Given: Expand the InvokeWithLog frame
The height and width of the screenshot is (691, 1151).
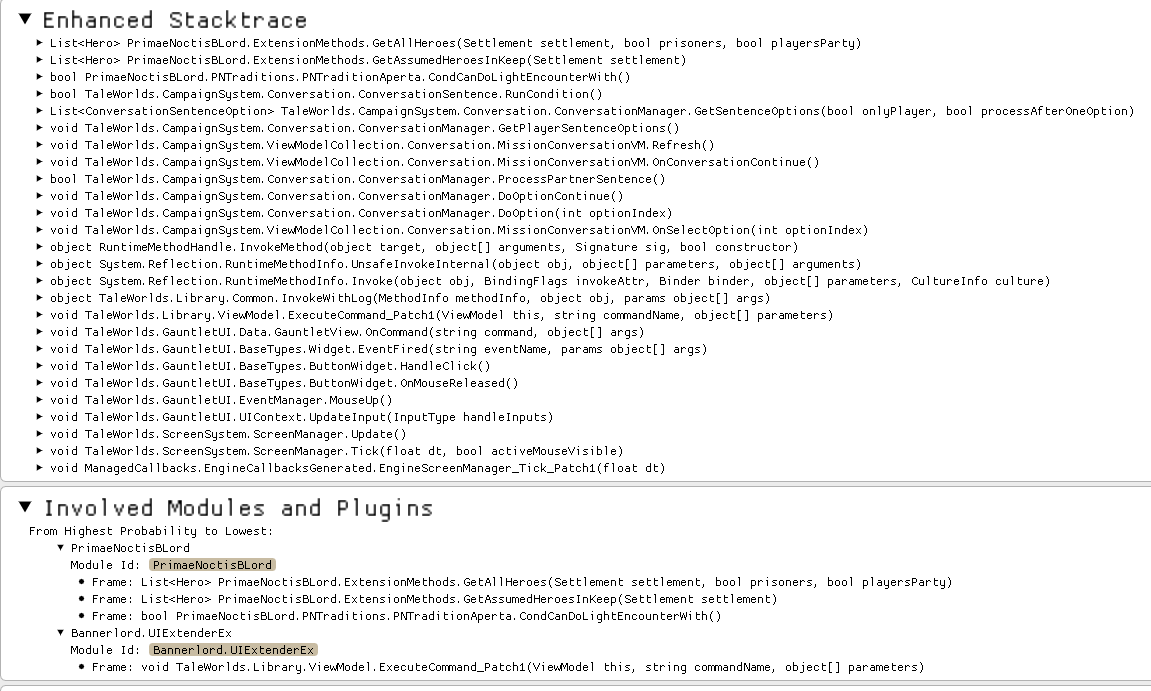Looking at the screenshot, I should (x=40, y=298).
